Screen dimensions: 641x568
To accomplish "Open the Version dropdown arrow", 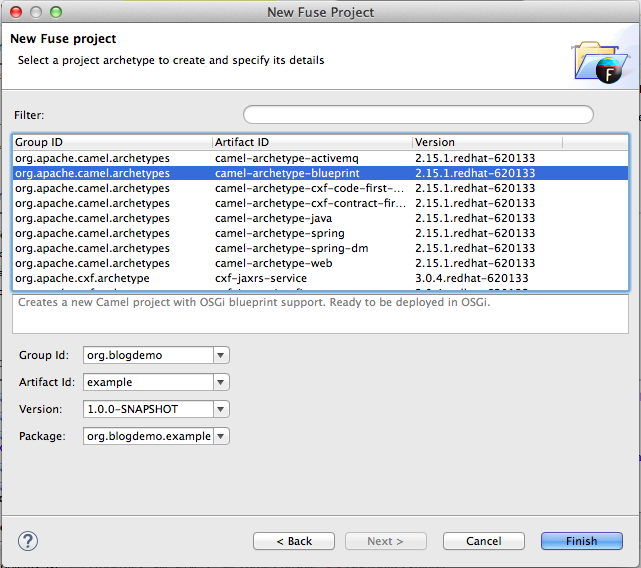I will pos(221,409).
